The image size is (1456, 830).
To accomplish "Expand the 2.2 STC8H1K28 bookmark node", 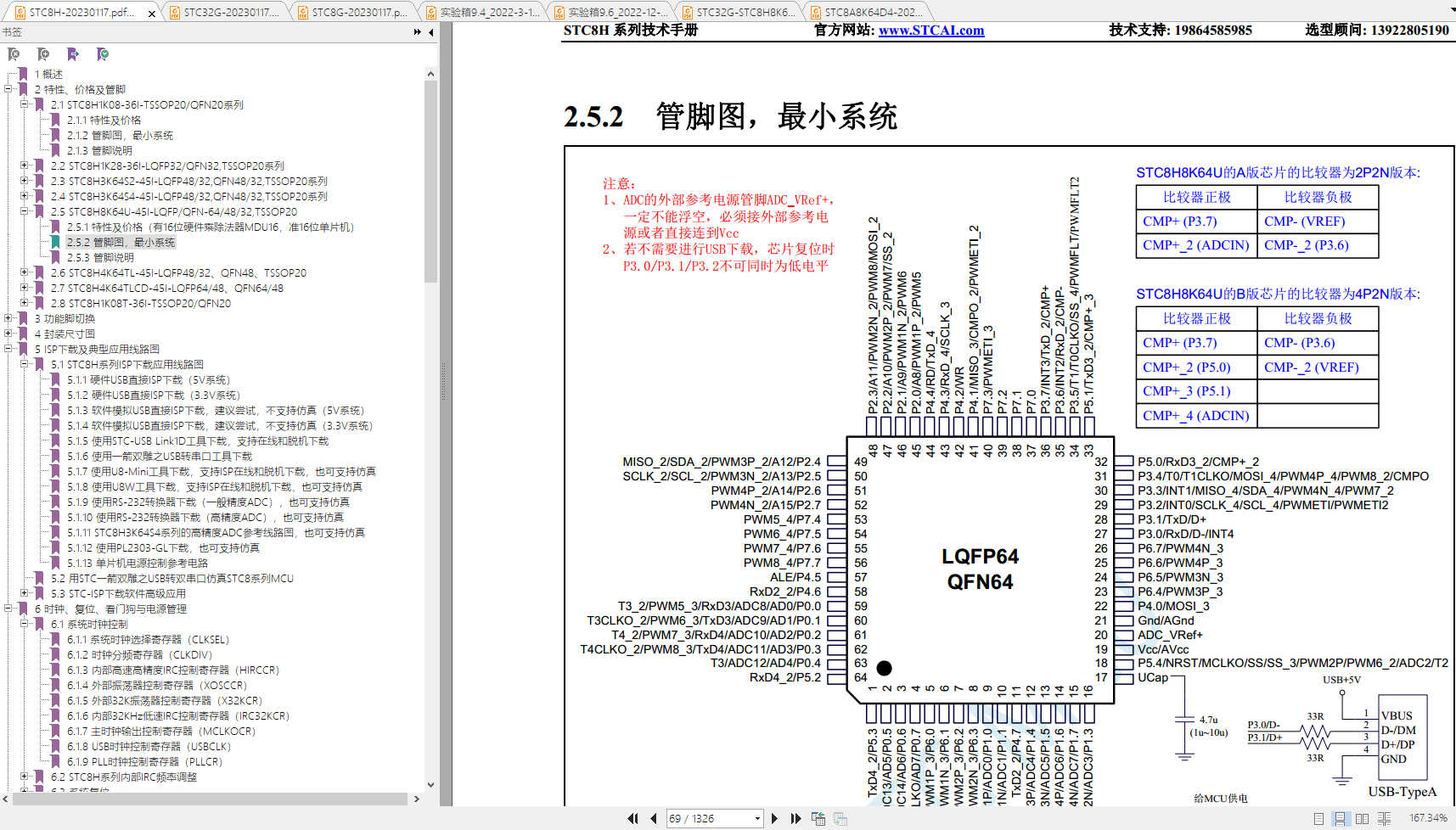I will point(24,165).
